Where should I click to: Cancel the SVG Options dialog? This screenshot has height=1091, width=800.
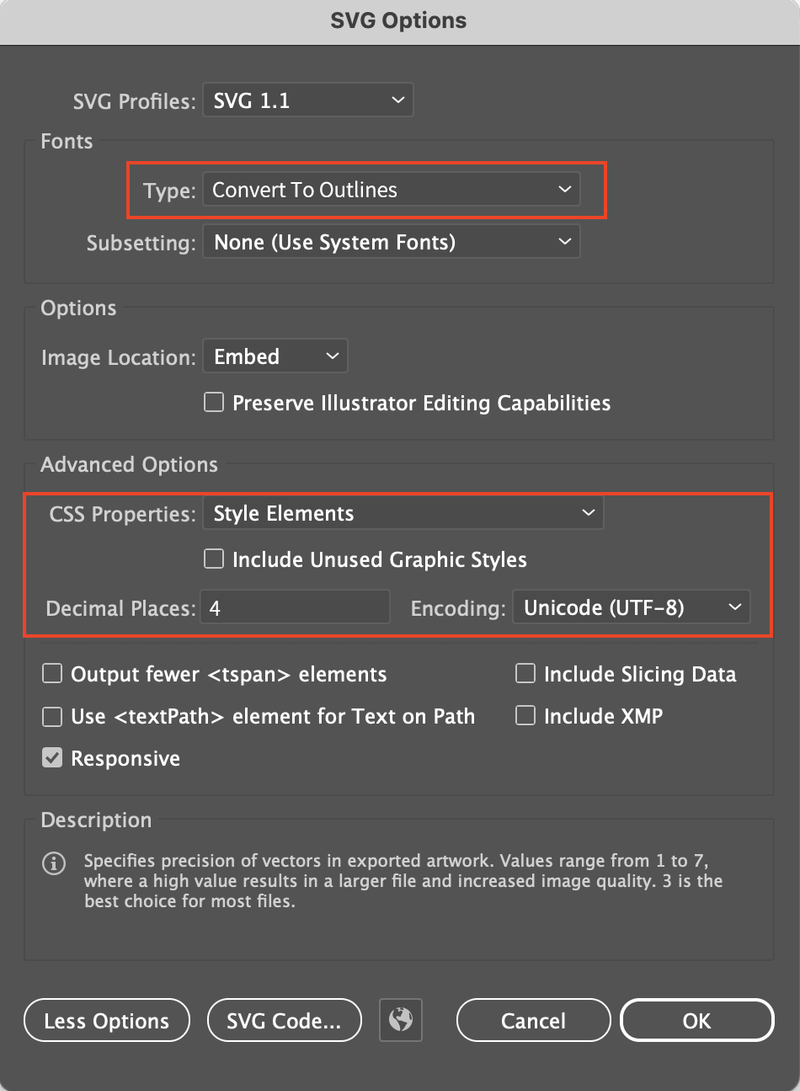(533, 1020)
